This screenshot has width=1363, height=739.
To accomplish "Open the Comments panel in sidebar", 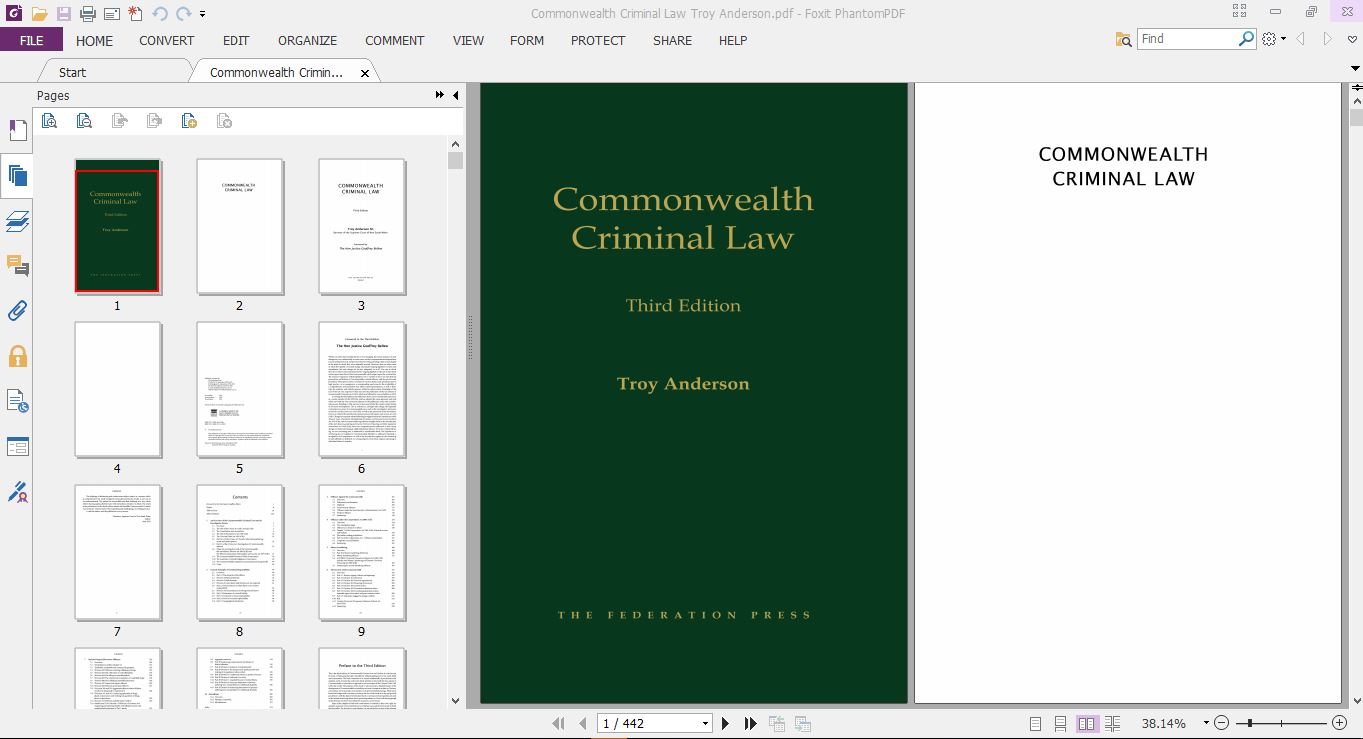I will [x=17, y=266].
